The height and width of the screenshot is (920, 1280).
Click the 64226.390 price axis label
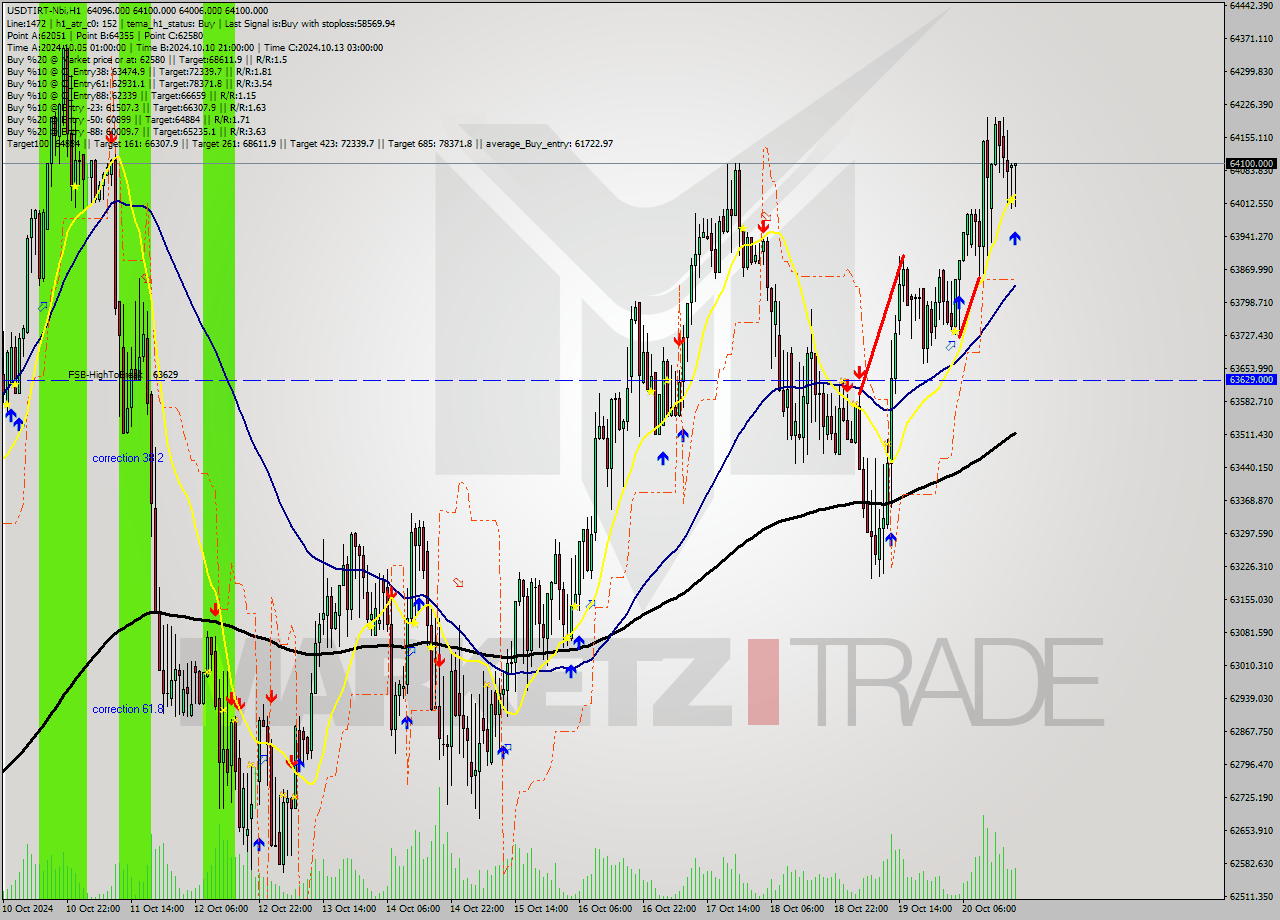click(x=1251, y=104)
